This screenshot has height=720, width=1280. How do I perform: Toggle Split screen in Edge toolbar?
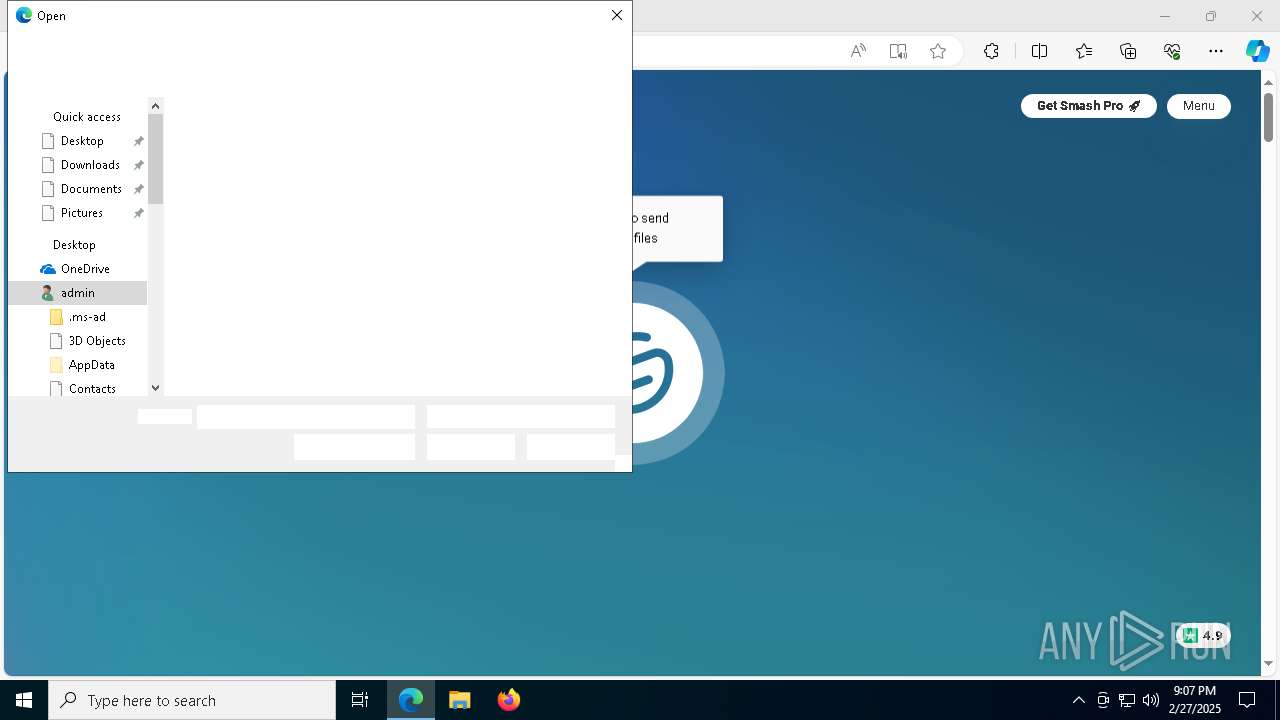click(x=1039, y=51)
